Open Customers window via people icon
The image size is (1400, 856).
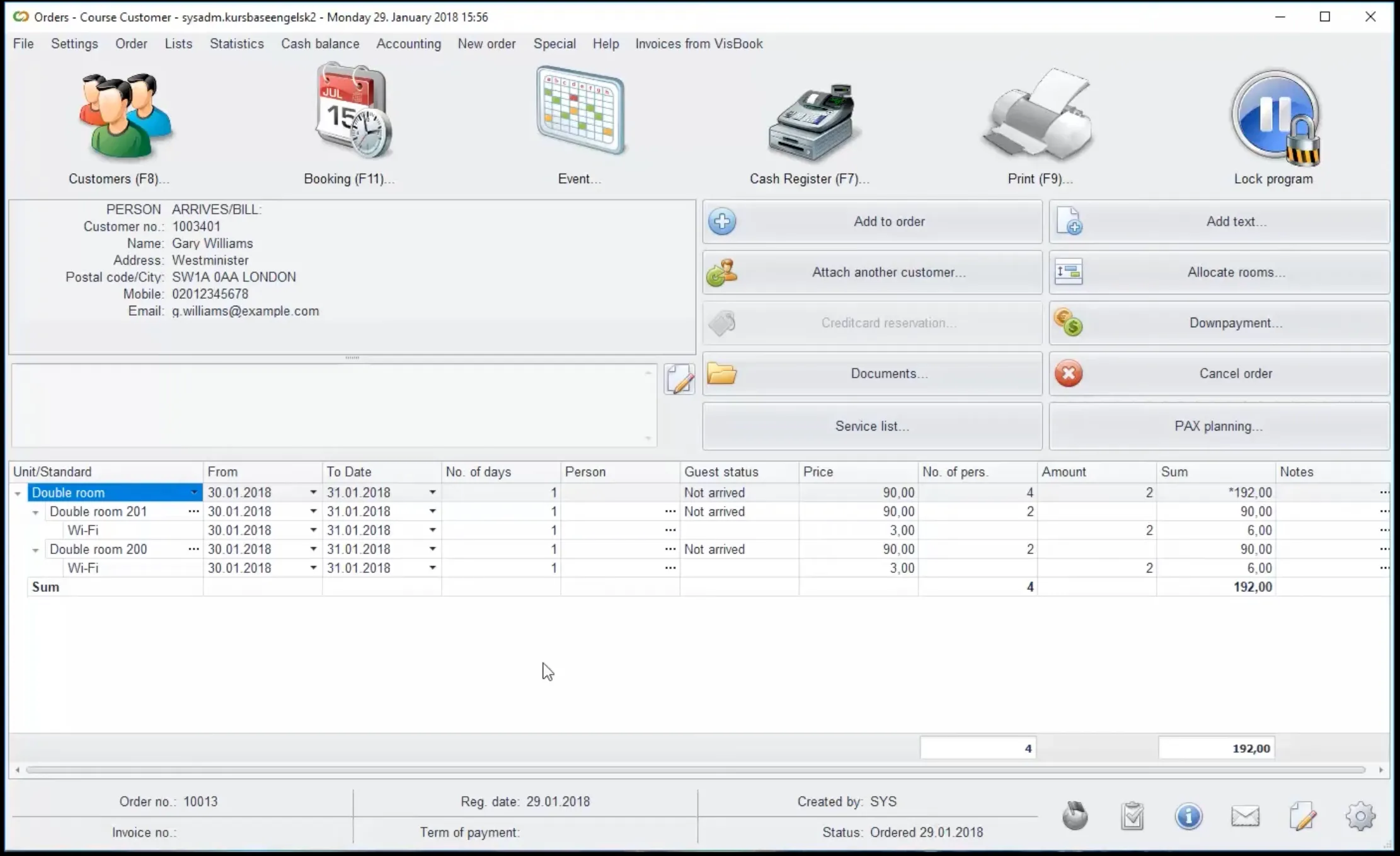pos(123,117)
